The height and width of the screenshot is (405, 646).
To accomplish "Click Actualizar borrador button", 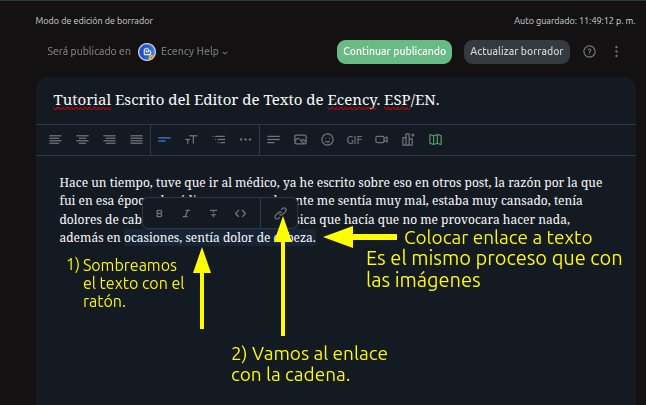I will pyautogui.click(x=517, y=52).
